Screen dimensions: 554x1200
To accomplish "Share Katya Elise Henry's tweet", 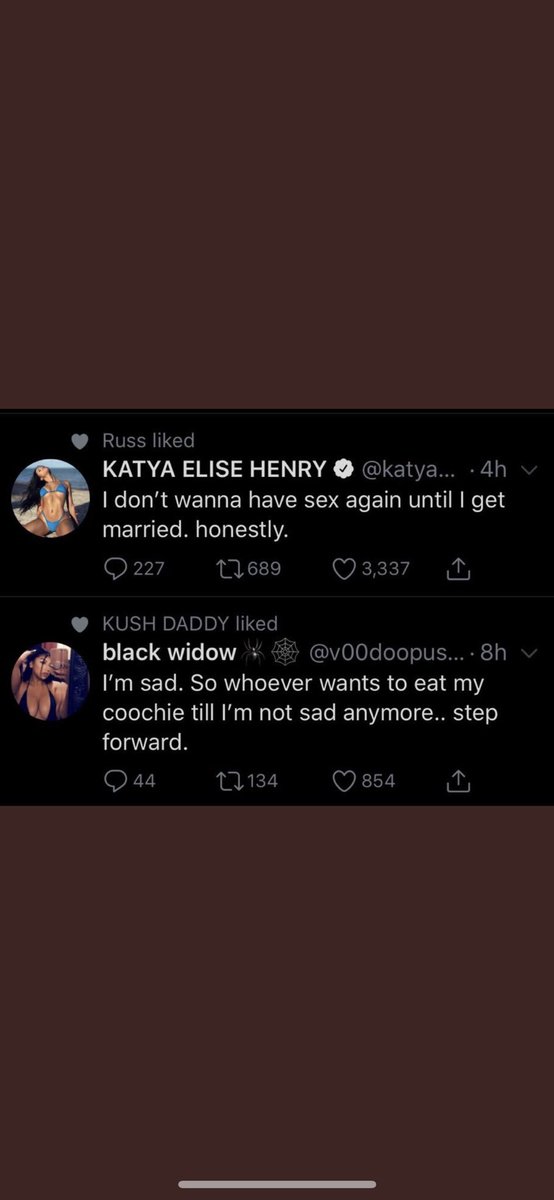I will (458, 569).
